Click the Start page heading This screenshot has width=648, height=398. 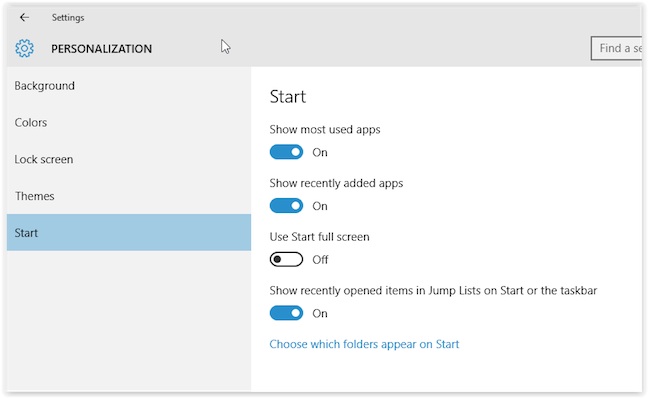288,97
